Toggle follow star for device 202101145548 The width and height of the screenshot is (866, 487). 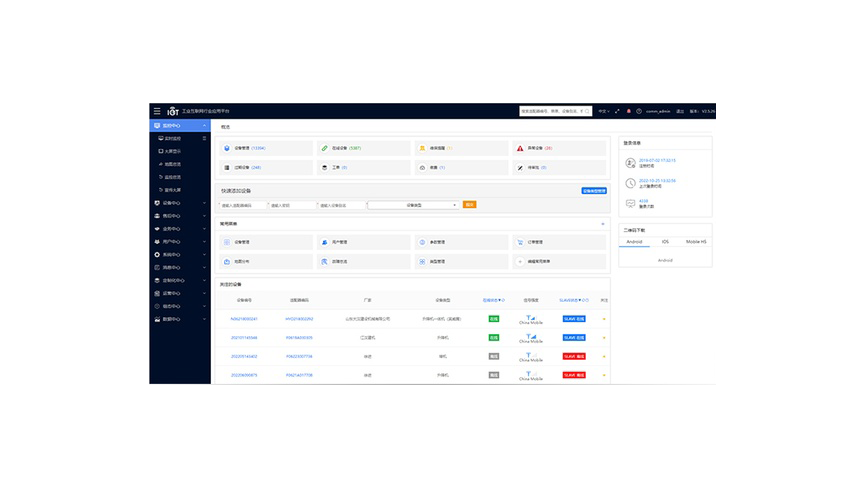pos(604,337)
